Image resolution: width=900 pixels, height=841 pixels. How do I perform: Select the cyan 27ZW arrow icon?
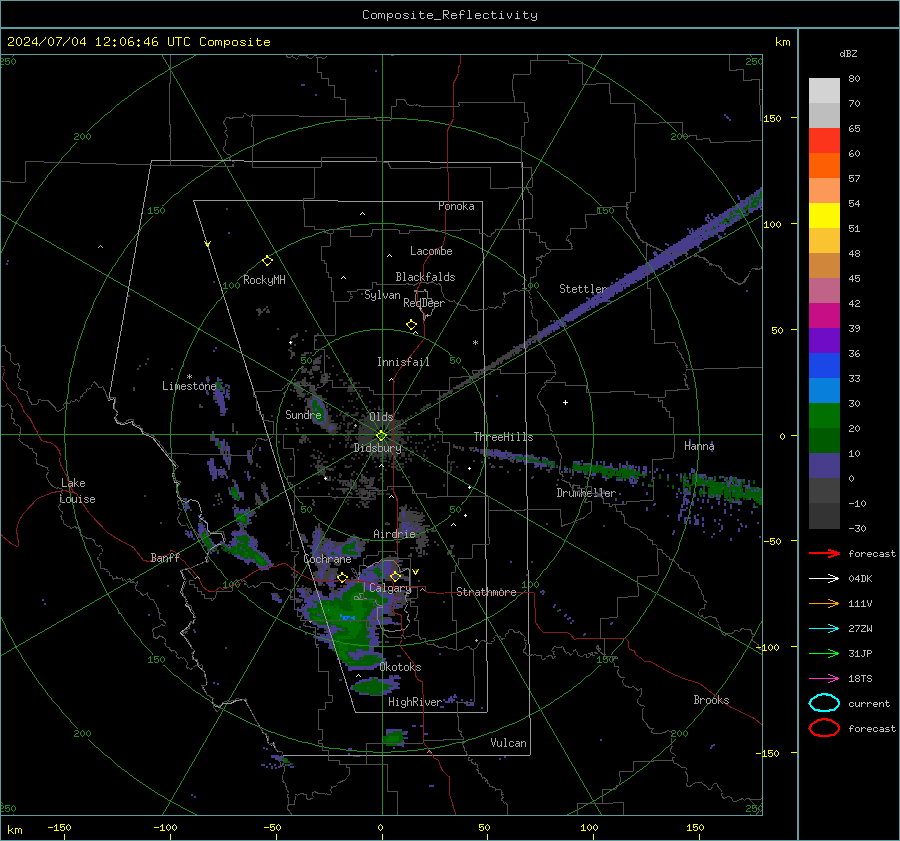tap(824, 629)
